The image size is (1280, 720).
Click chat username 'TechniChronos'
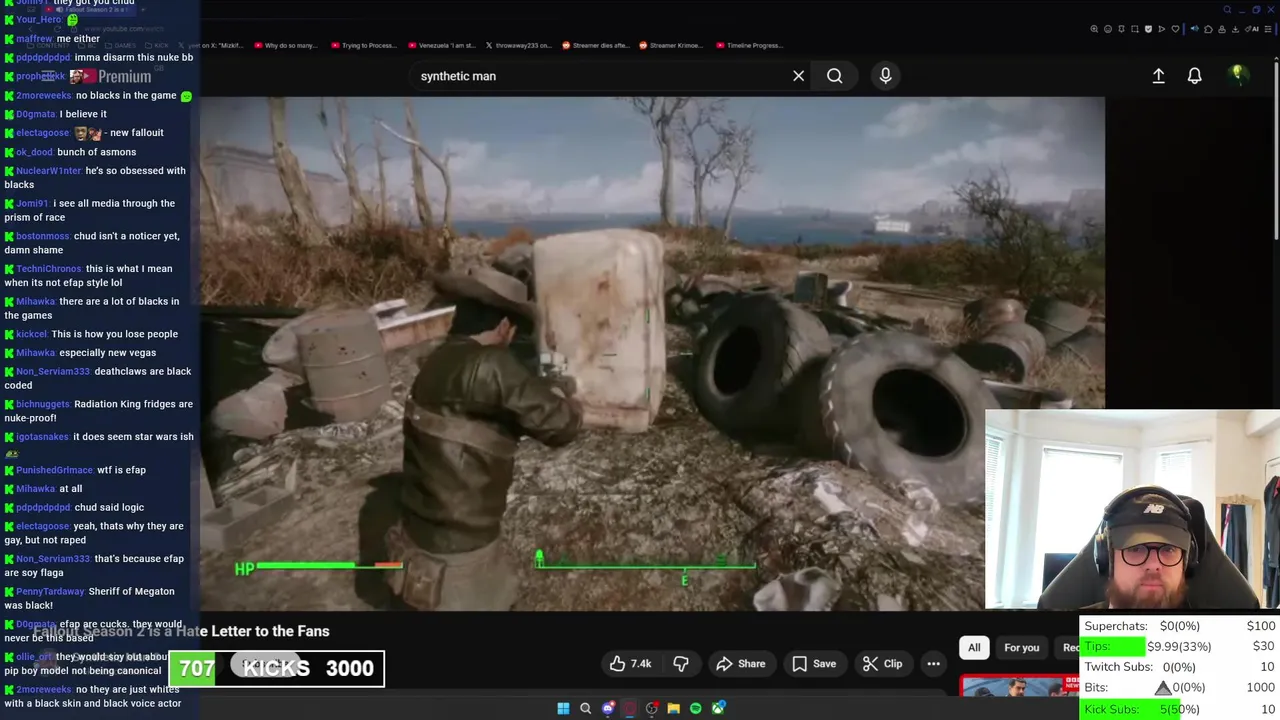(49, 269)
